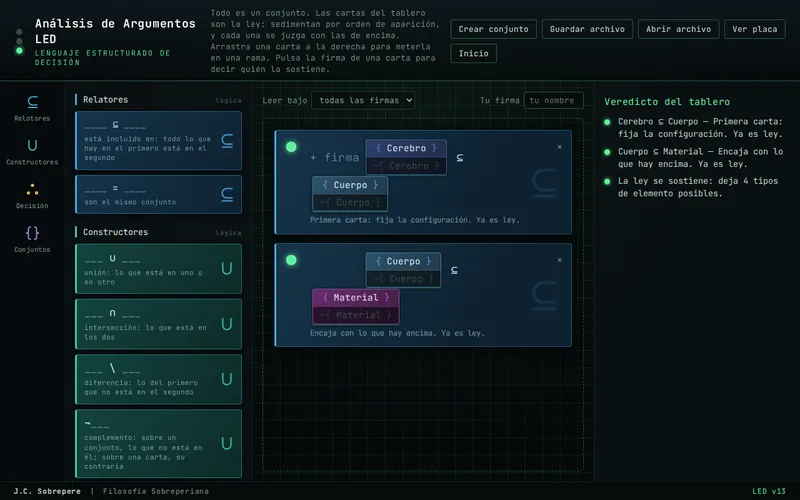Toggle the negated Cerebro complement chip

point(406,166)
